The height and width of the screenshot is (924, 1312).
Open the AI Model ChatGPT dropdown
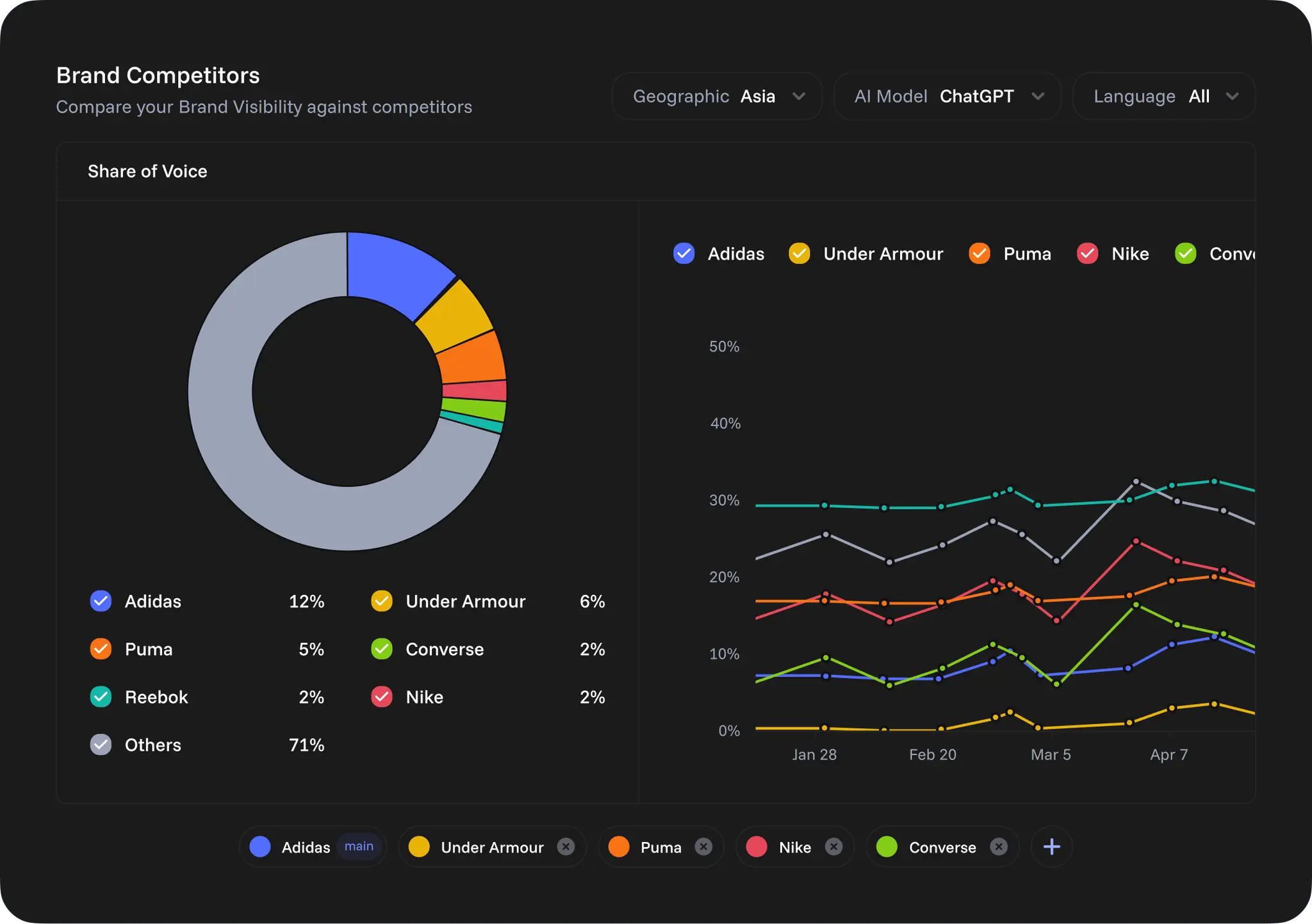(x=947, y=96)
